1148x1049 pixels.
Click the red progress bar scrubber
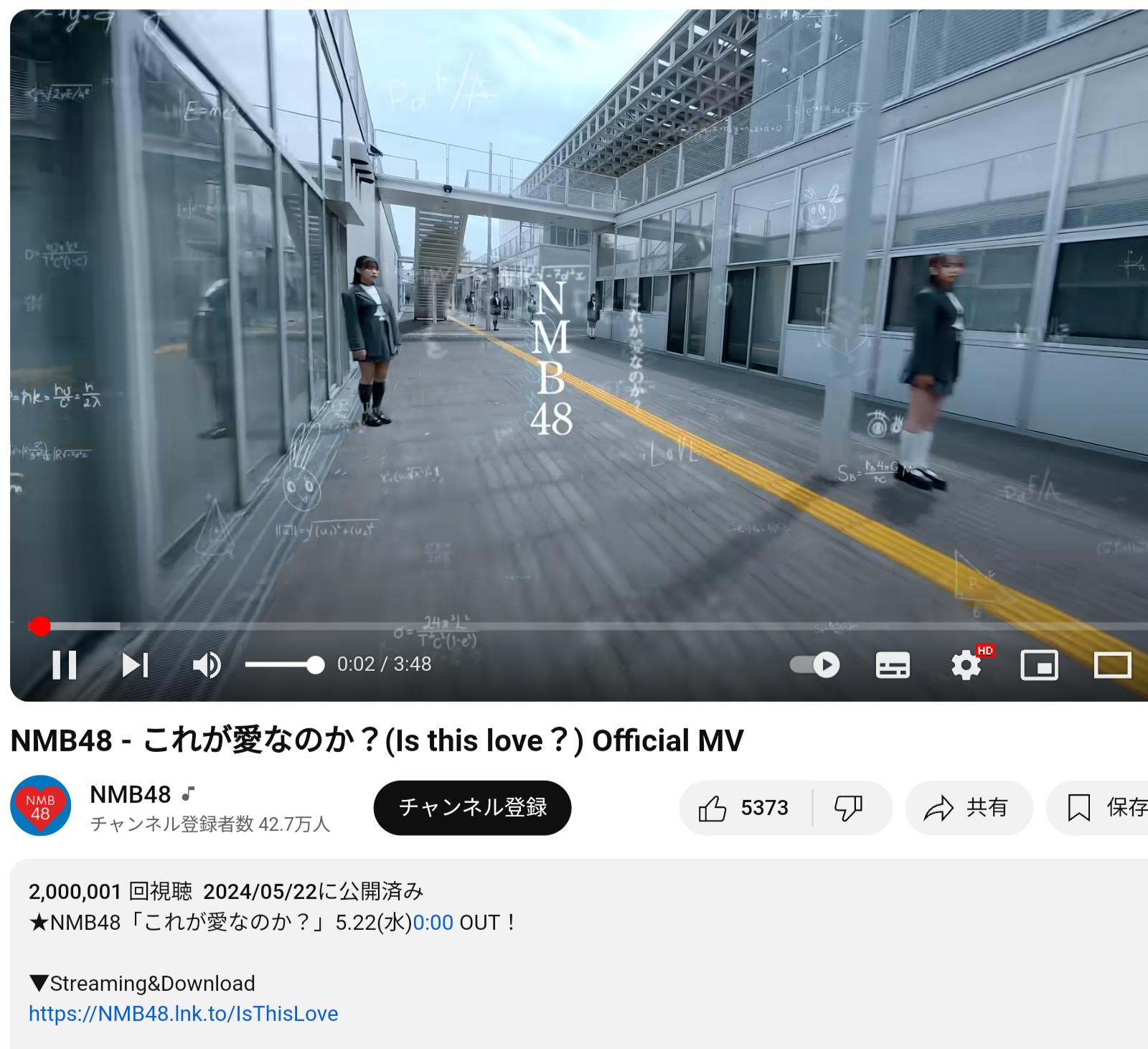pos(39,626)
